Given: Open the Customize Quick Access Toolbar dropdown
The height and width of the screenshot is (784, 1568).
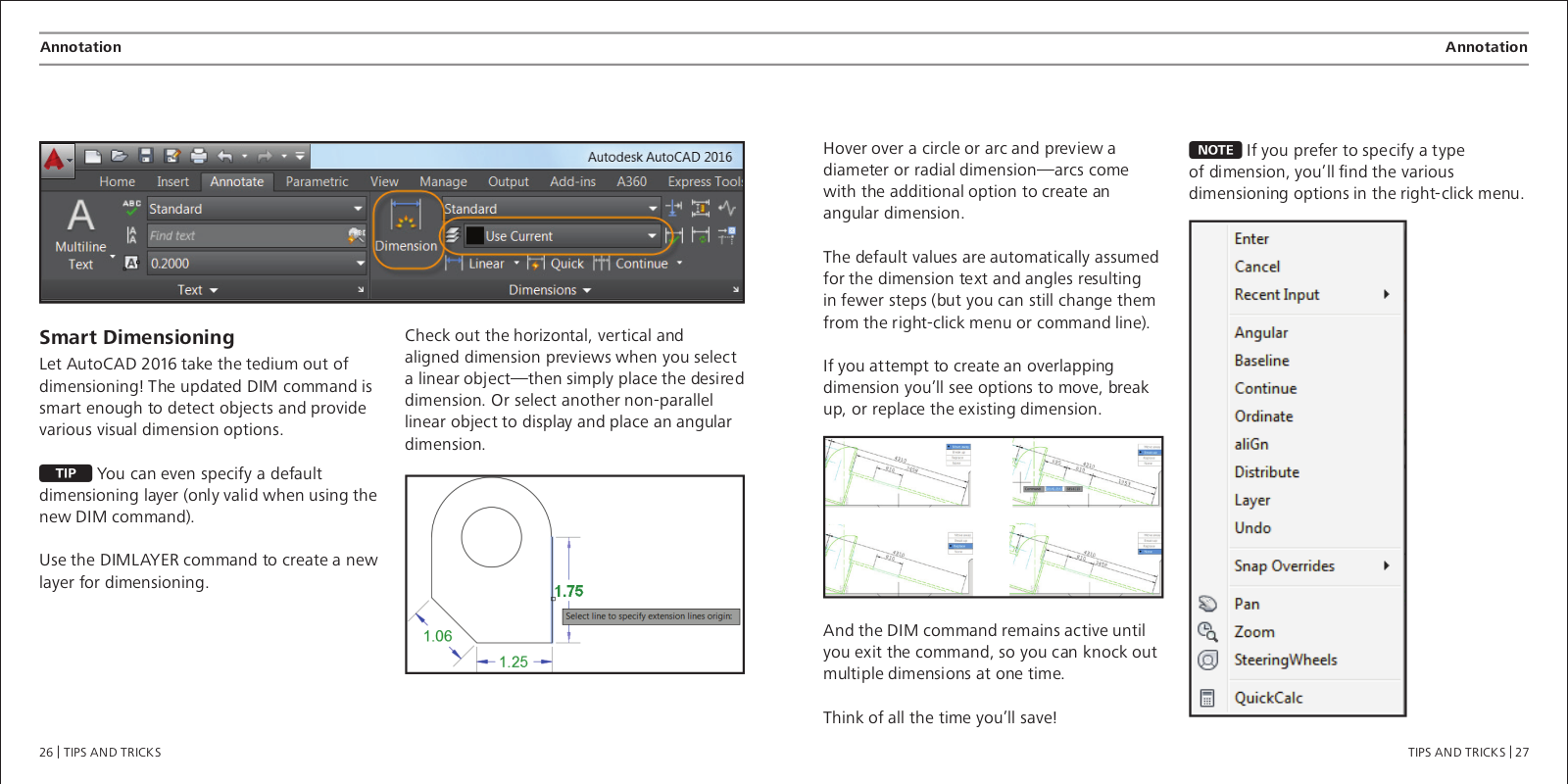Looking at the screenshot, I should (x=301, y=156).
